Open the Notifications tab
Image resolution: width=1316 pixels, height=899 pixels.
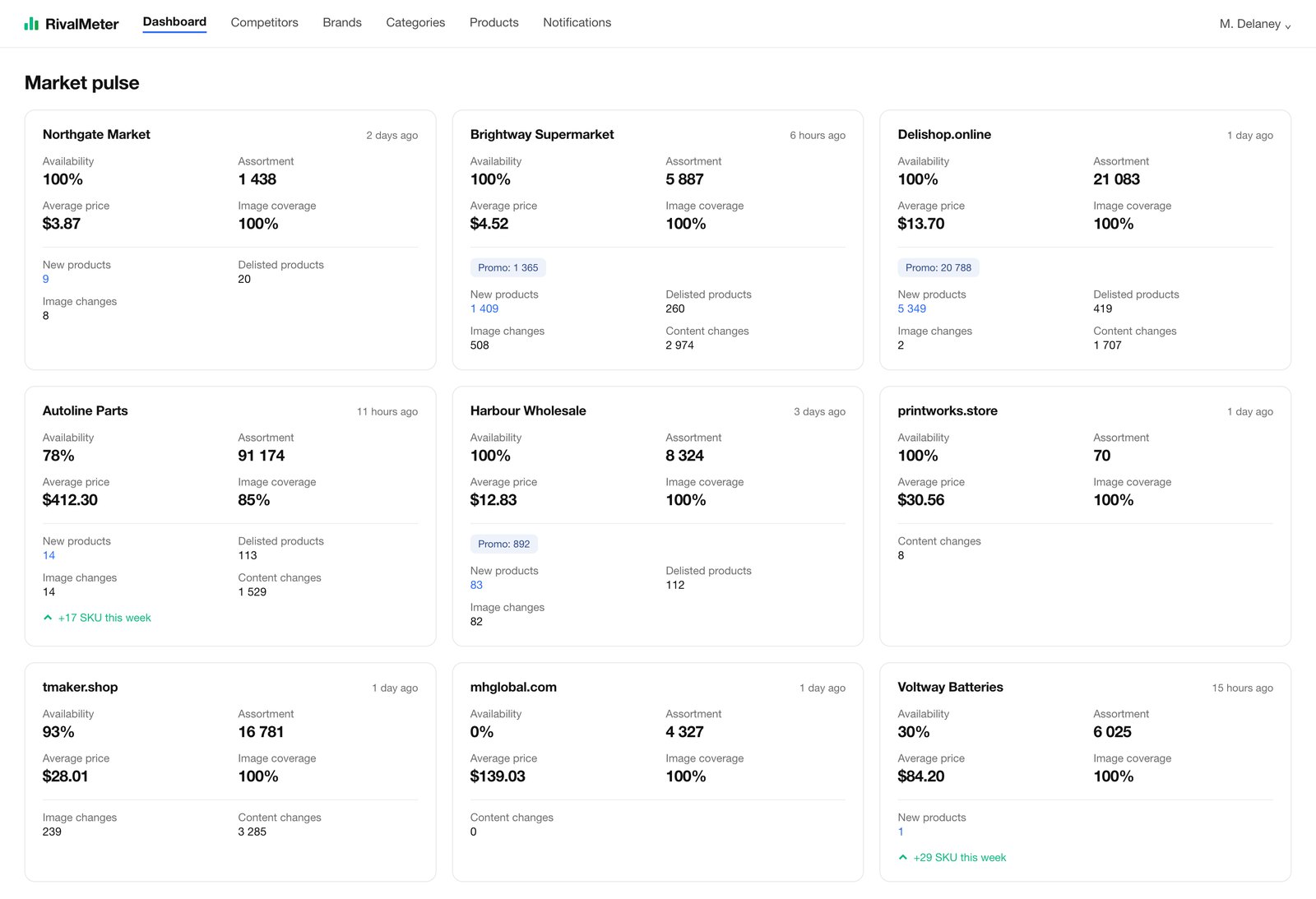577,22
